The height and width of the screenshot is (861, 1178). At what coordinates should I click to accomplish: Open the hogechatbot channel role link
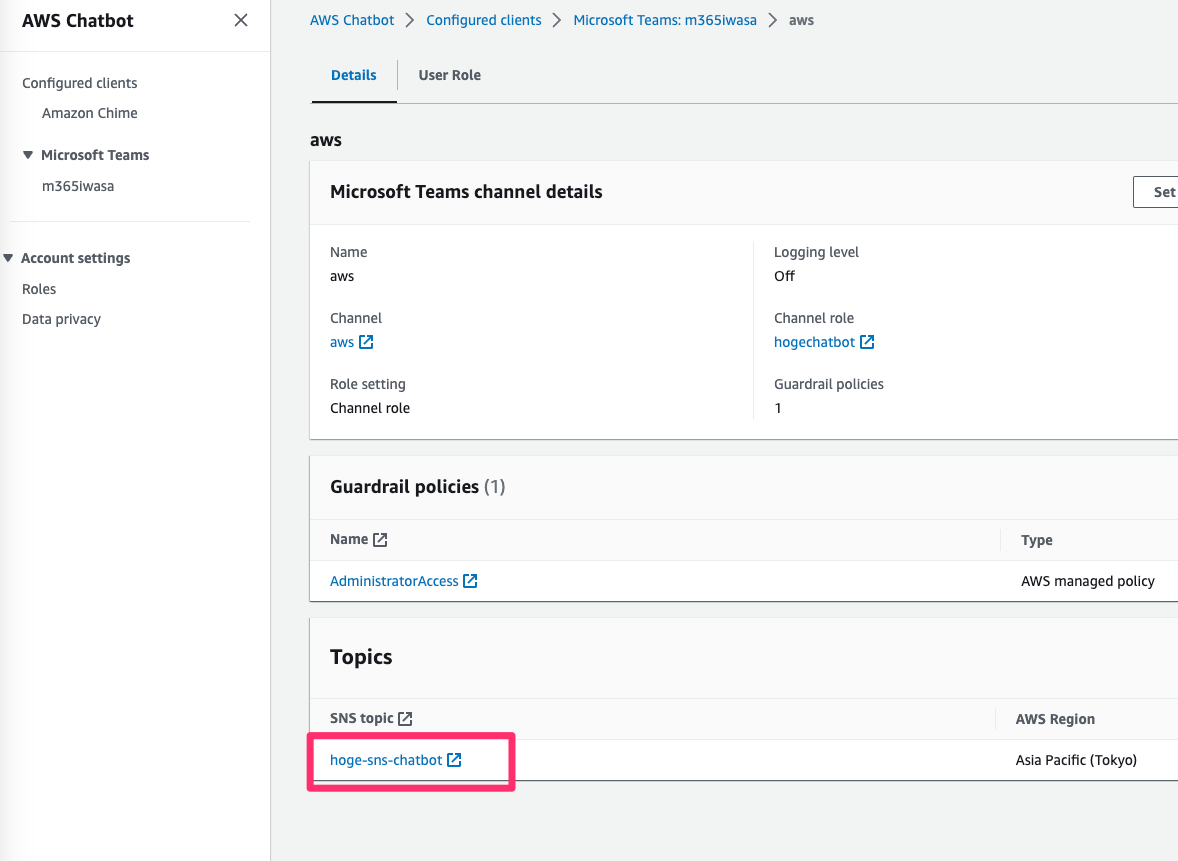click(x=814, y=342)
